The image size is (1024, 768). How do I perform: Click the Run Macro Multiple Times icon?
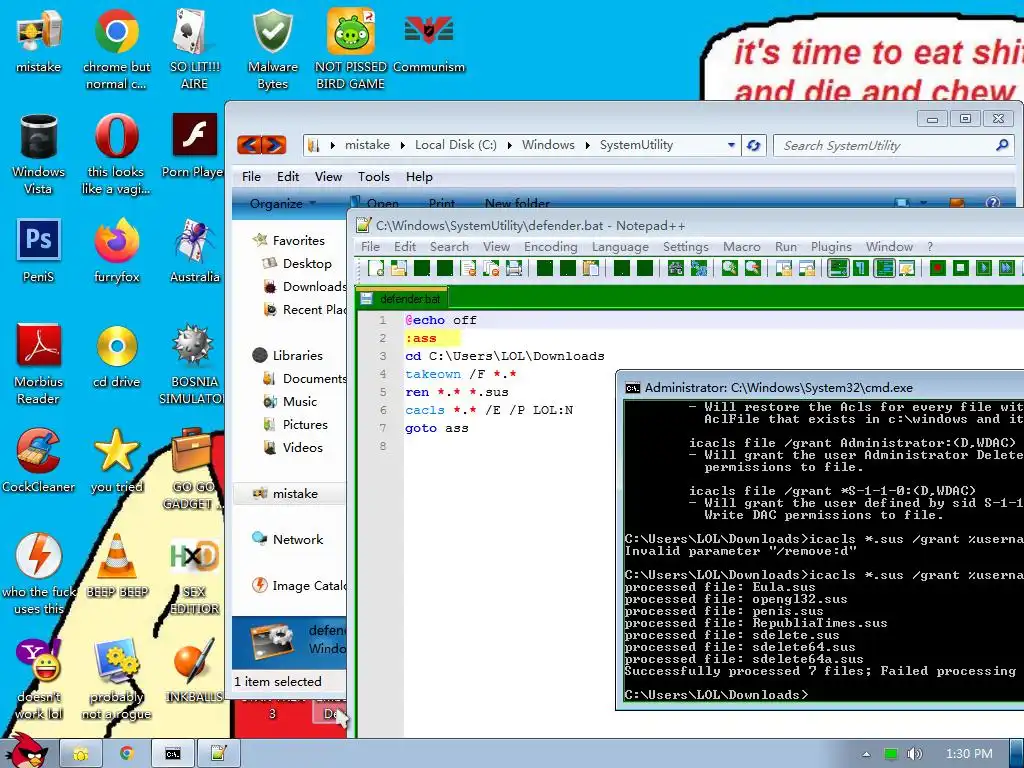coord(1006,268)
